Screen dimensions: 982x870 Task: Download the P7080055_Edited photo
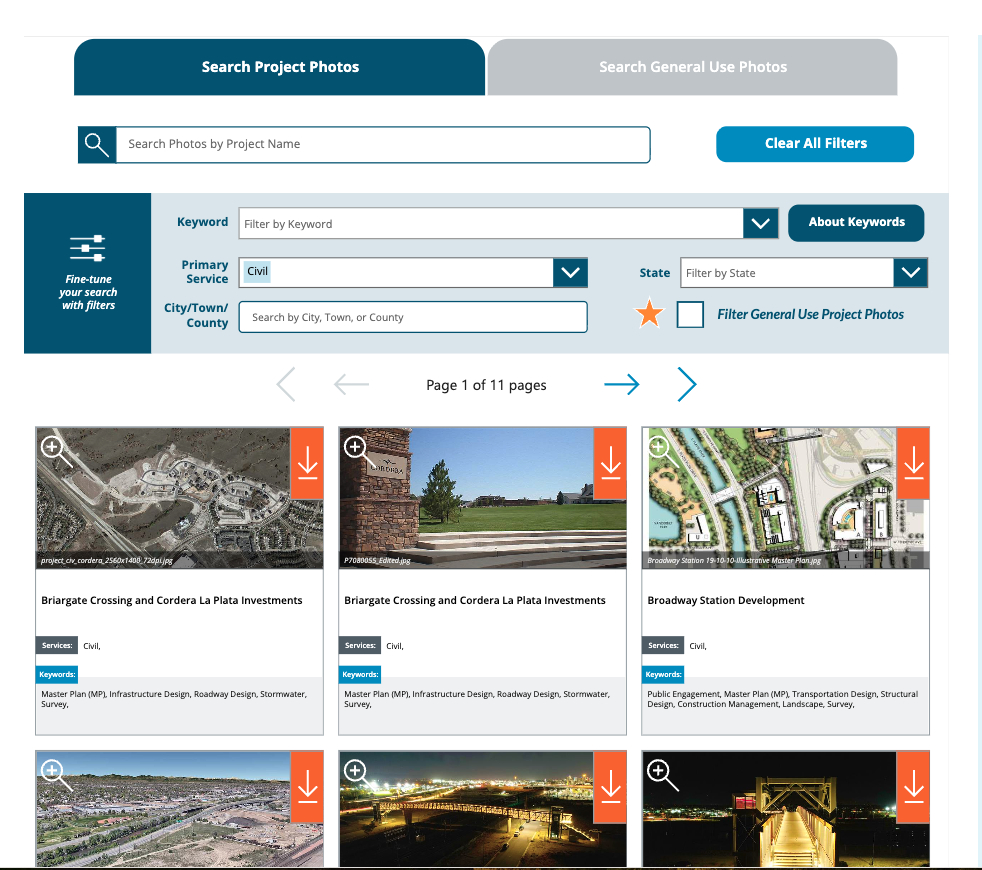point(610,463)
